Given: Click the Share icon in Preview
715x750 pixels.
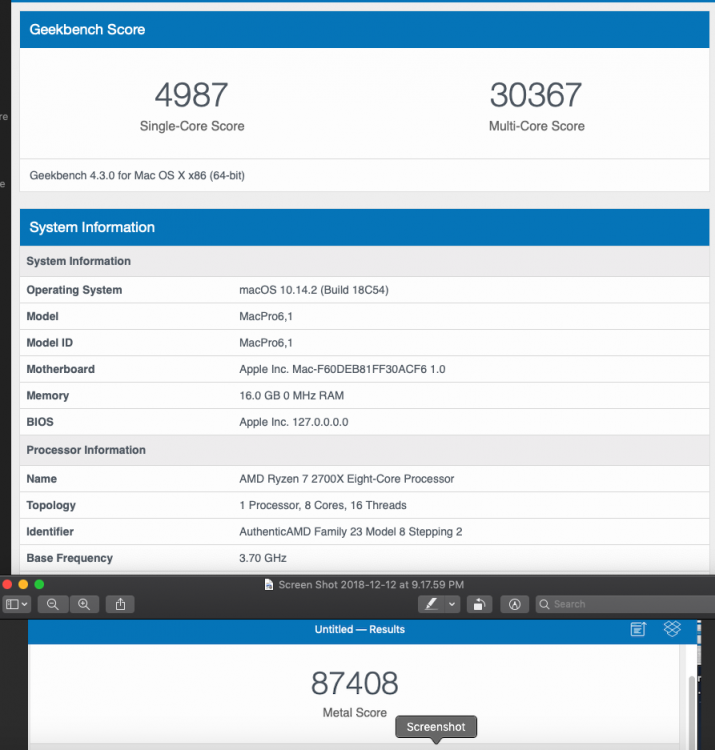Looking at the screenshot, I should tap(120, 604).
